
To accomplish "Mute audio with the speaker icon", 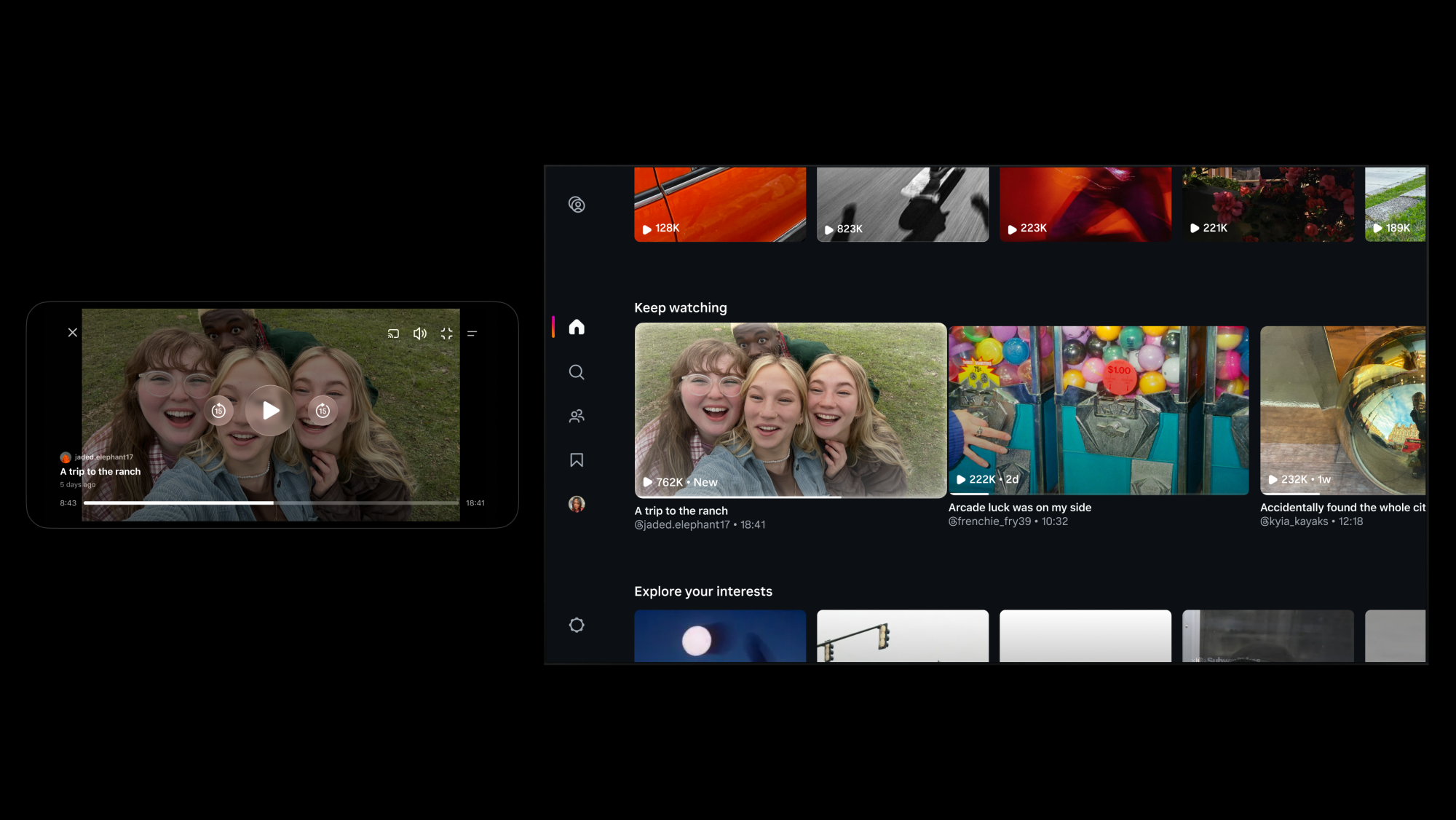I will (420, 334).
